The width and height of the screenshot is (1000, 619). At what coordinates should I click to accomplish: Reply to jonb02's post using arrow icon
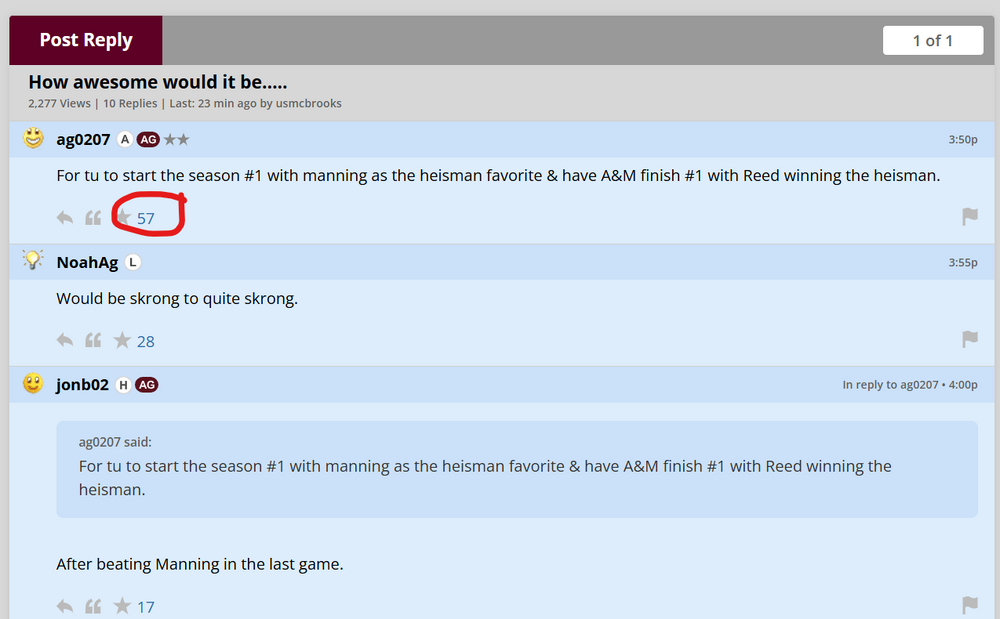click(65, 606)
